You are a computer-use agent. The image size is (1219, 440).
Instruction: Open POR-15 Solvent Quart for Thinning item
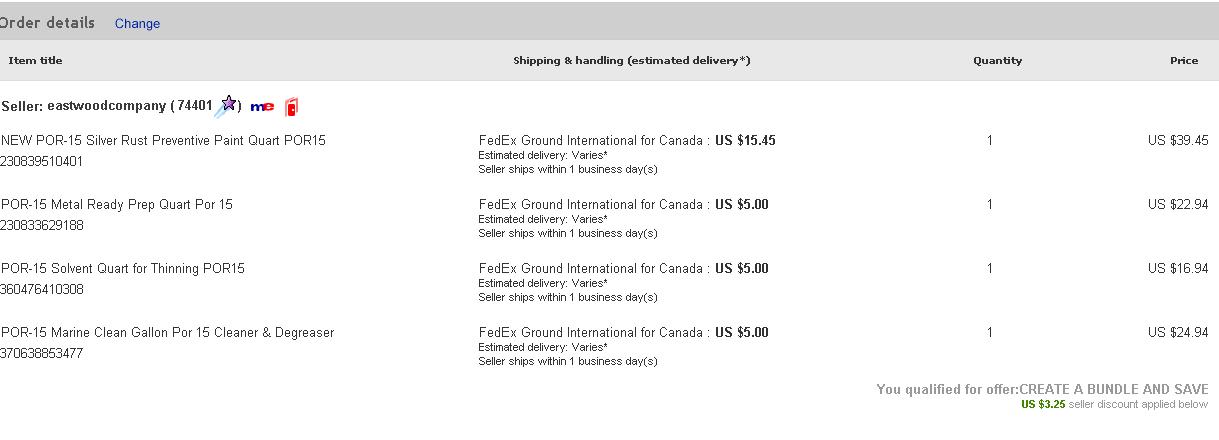click(x=122, y=268)
